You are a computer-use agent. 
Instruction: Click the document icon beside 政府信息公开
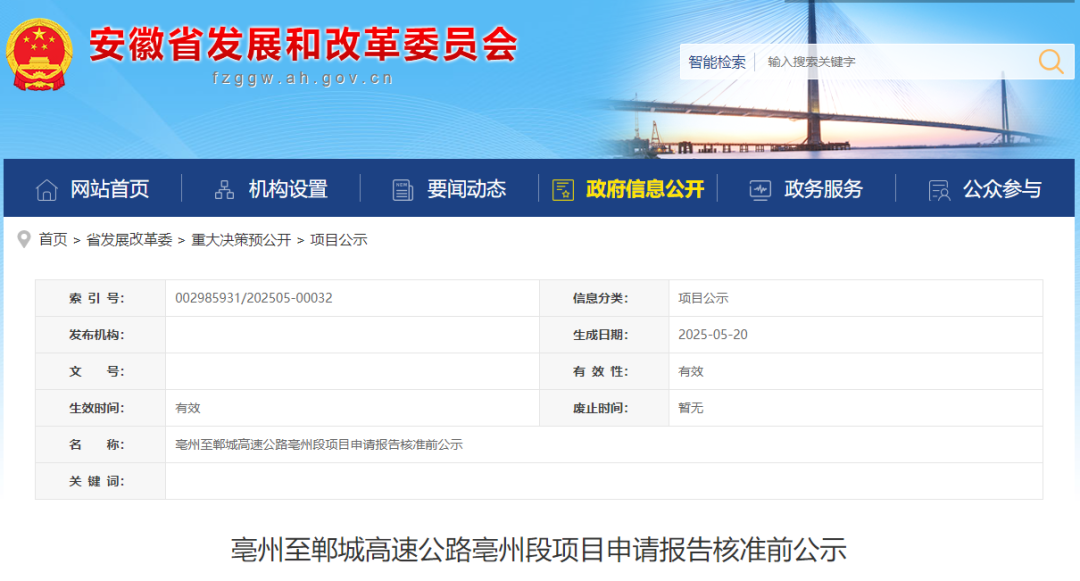pyautogui.click(x=563, y=189)
